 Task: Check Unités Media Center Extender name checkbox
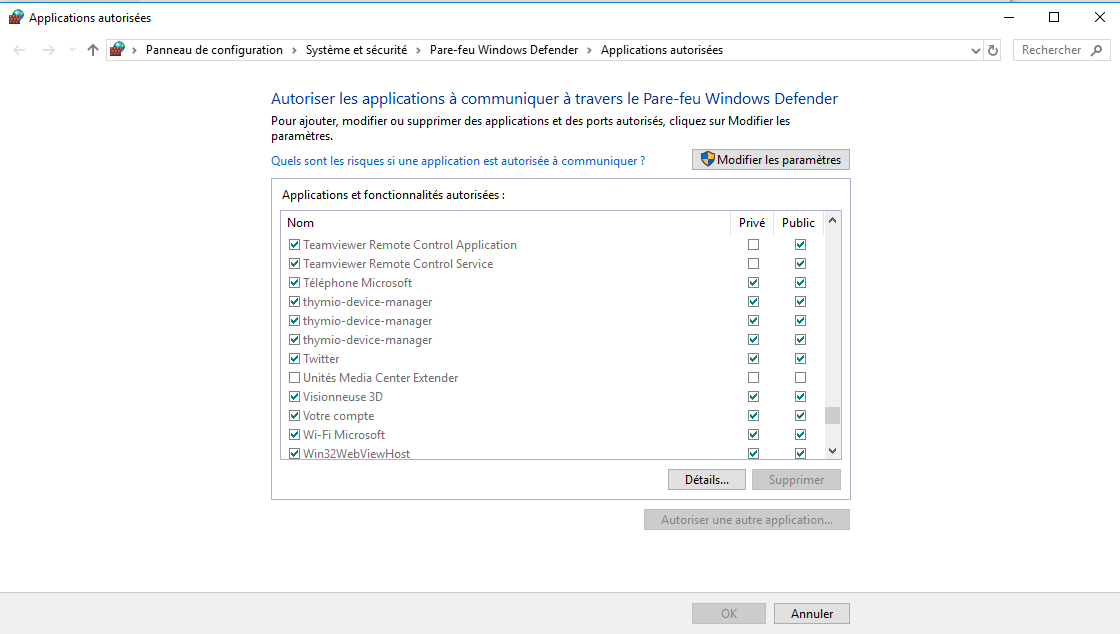(294, 378)
